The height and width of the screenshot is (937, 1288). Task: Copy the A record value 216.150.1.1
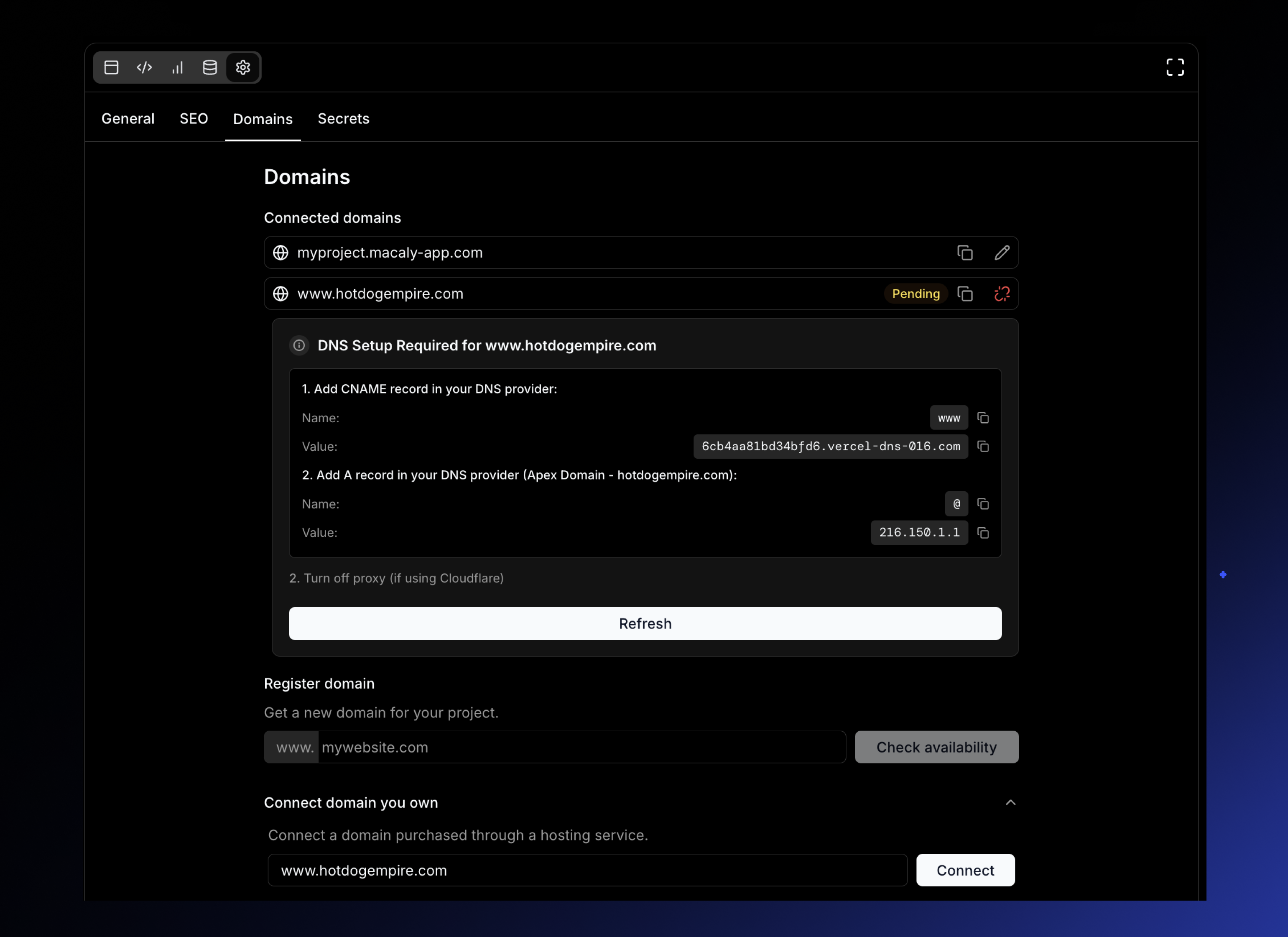(x=983, y=533)
